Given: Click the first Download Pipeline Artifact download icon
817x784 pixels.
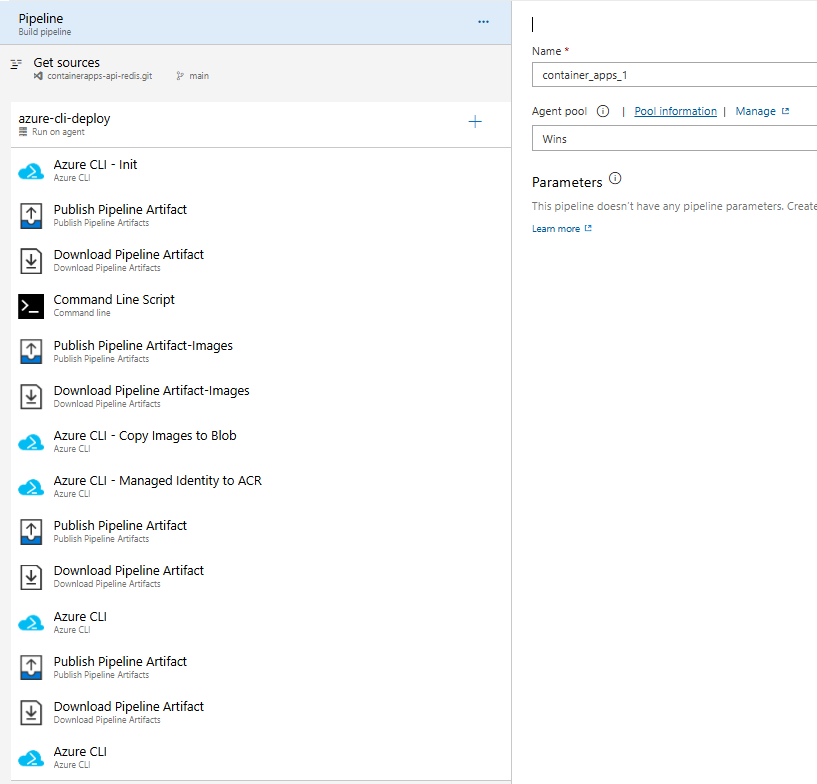Looking at the screenshot, I should click(x=31, y=261).
